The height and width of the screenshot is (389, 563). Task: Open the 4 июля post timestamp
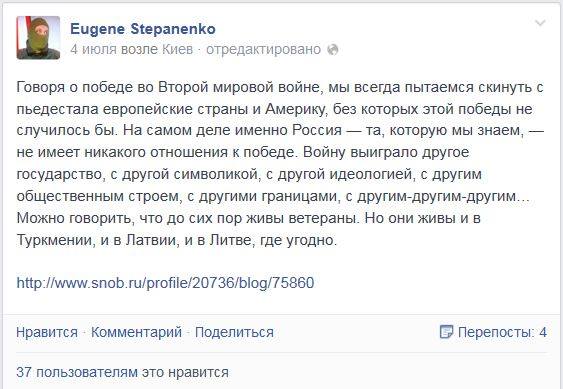coord(93,49)
